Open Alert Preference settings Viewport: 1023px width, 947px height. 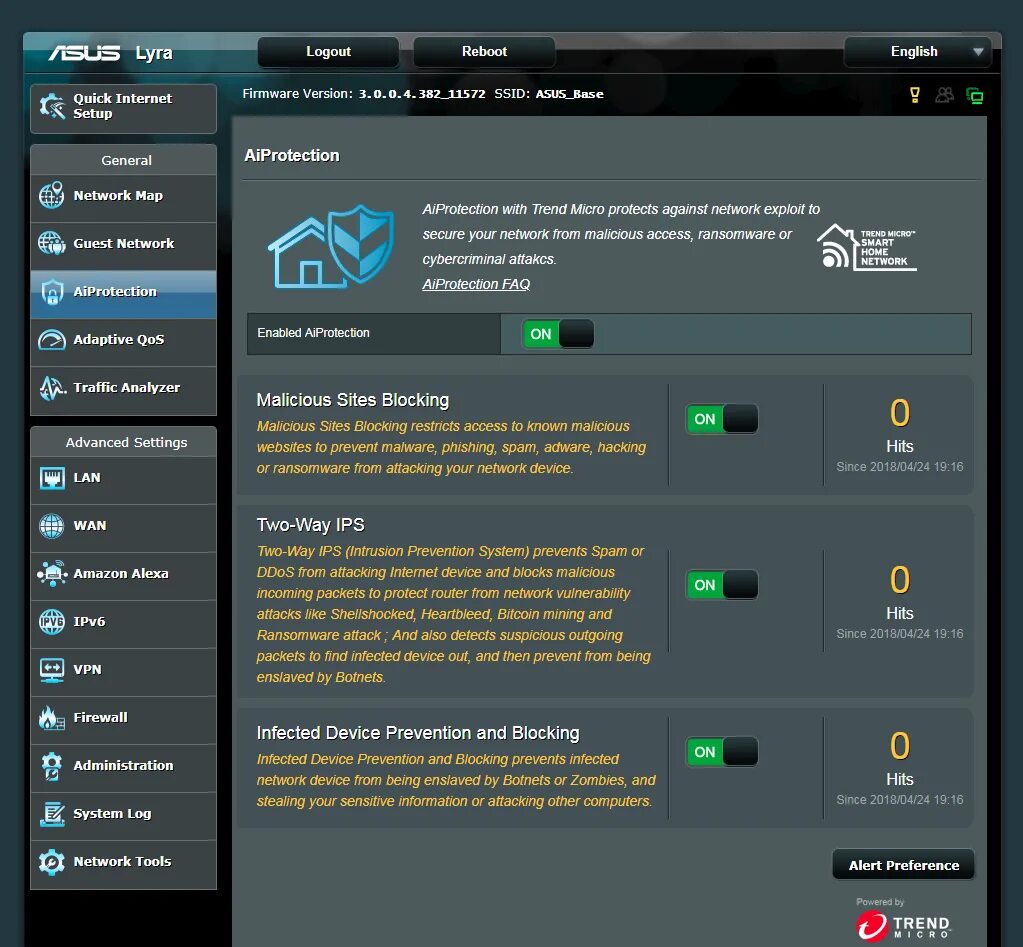(x=904, y=865)
